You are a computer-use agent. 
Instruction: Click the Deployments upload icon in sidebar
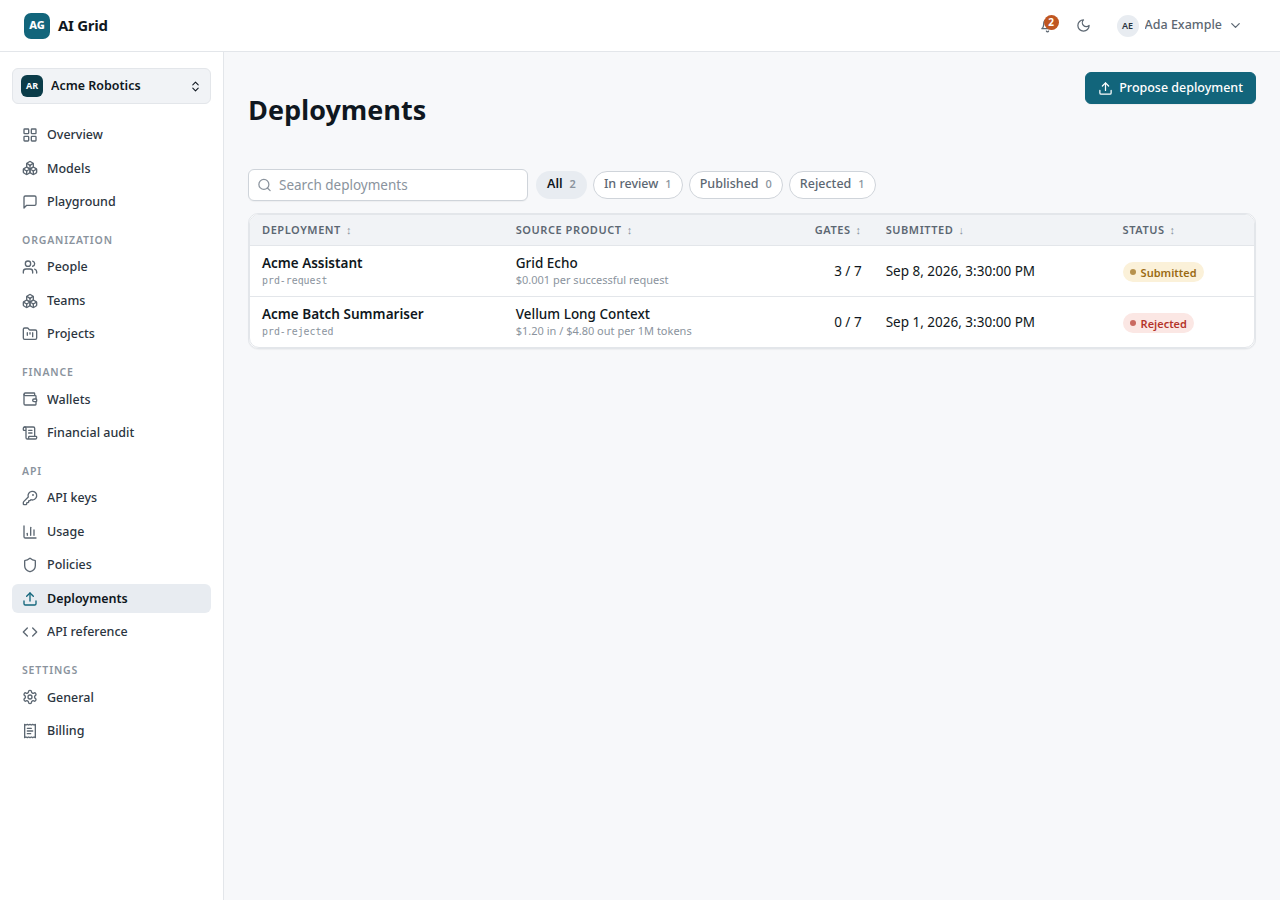pyautogui.click(x=30, y=599)
